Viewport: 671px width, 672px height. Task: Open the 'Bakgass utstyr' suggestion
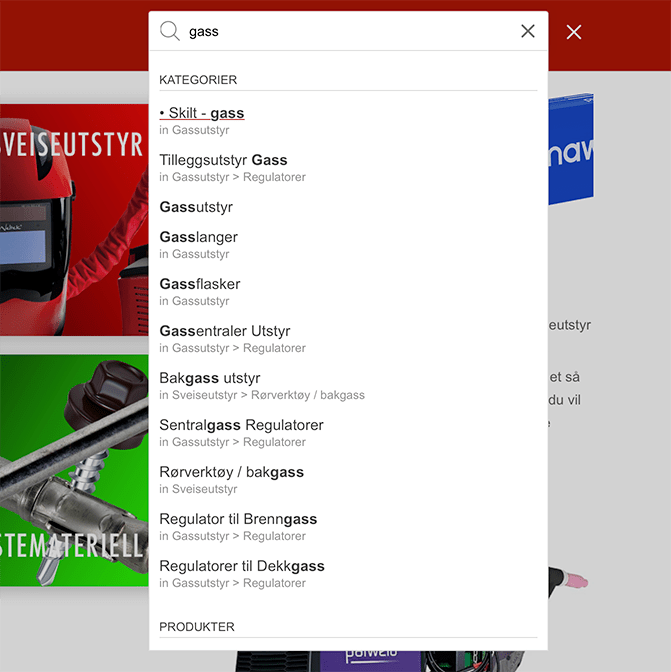[210, 378]
